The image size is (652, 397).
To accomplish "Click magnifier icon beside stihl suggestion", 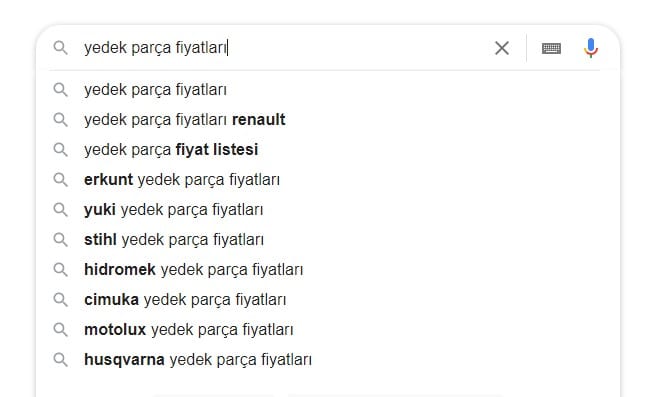I will [61, 240].
